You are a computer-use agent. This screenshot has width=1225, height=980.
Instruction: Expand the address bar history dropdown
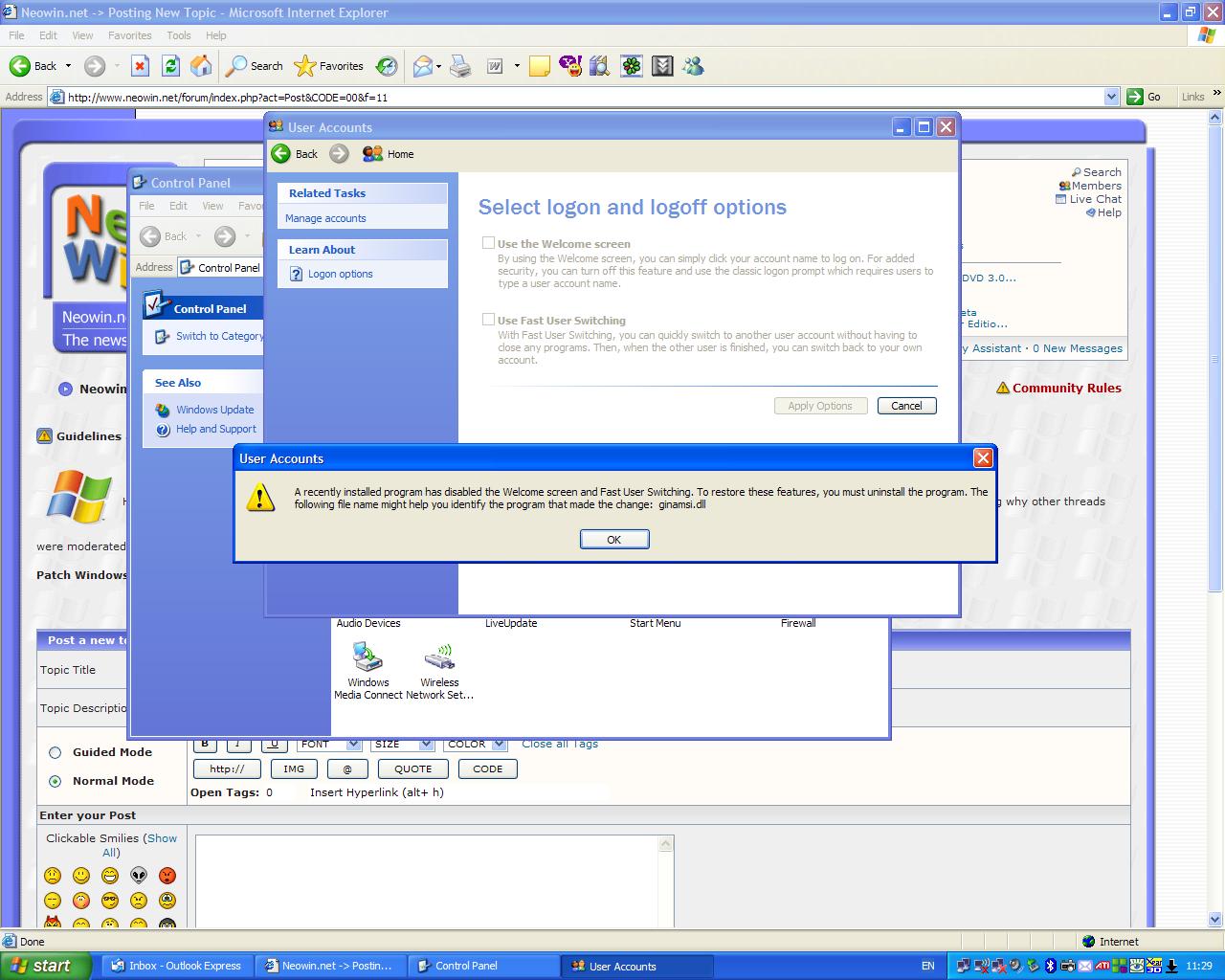[x=1111, y=96]
